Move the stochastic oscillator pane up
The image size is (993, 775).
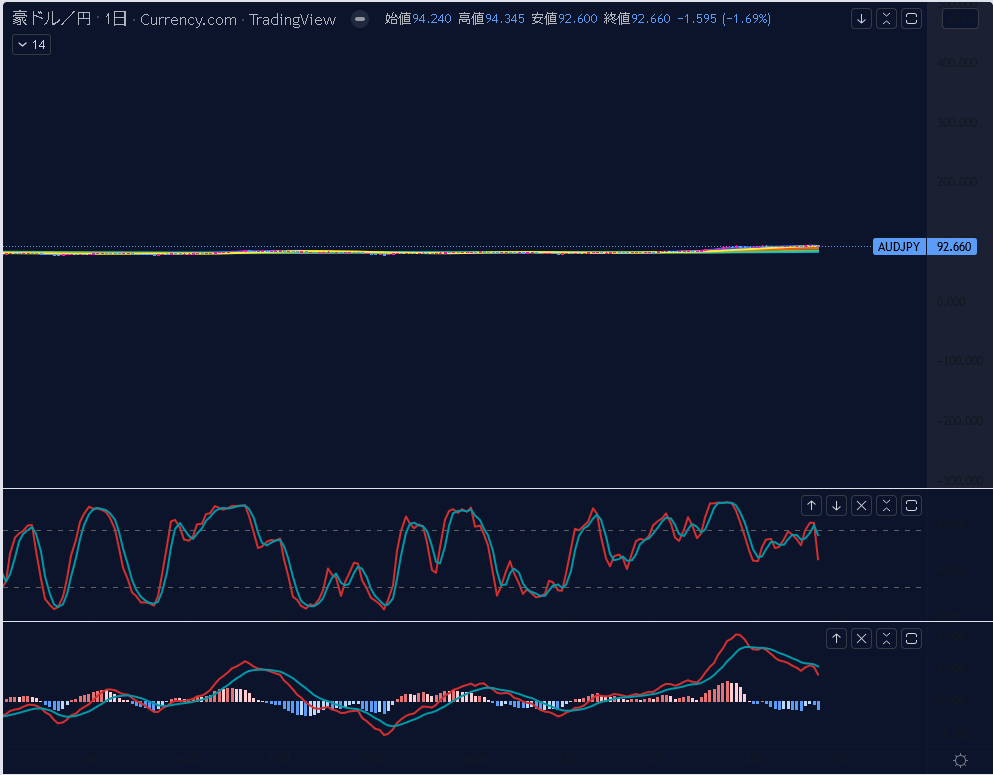[x=811, y=505]
